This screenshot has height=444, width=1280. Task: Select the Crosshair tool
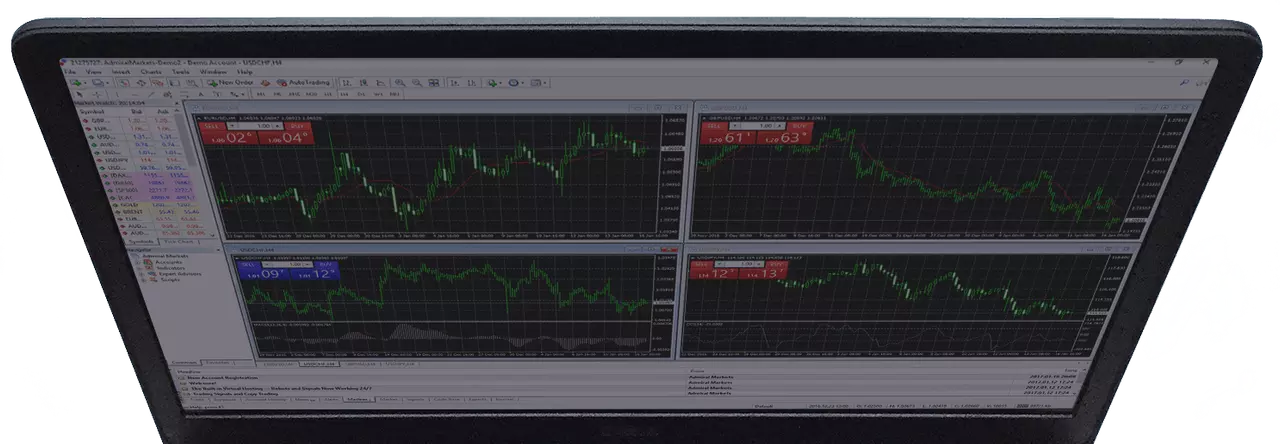pos(97,94)
